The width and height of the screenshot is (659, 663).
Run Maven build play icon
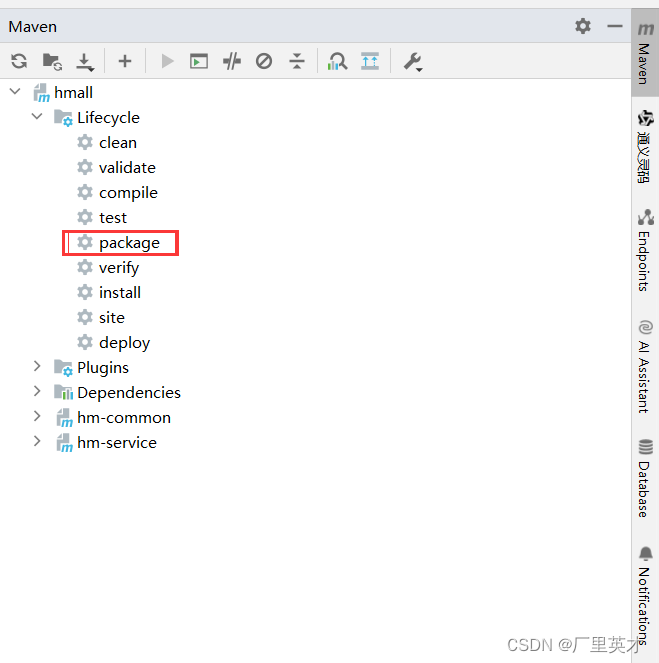(x=167, y=61)
